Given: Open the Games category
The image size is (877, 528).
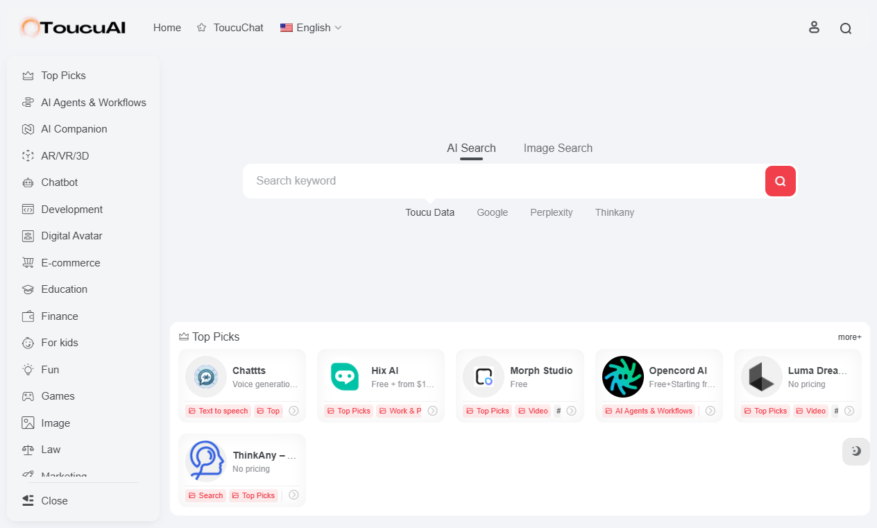Looking at the screenshot, I should point(48,396).
